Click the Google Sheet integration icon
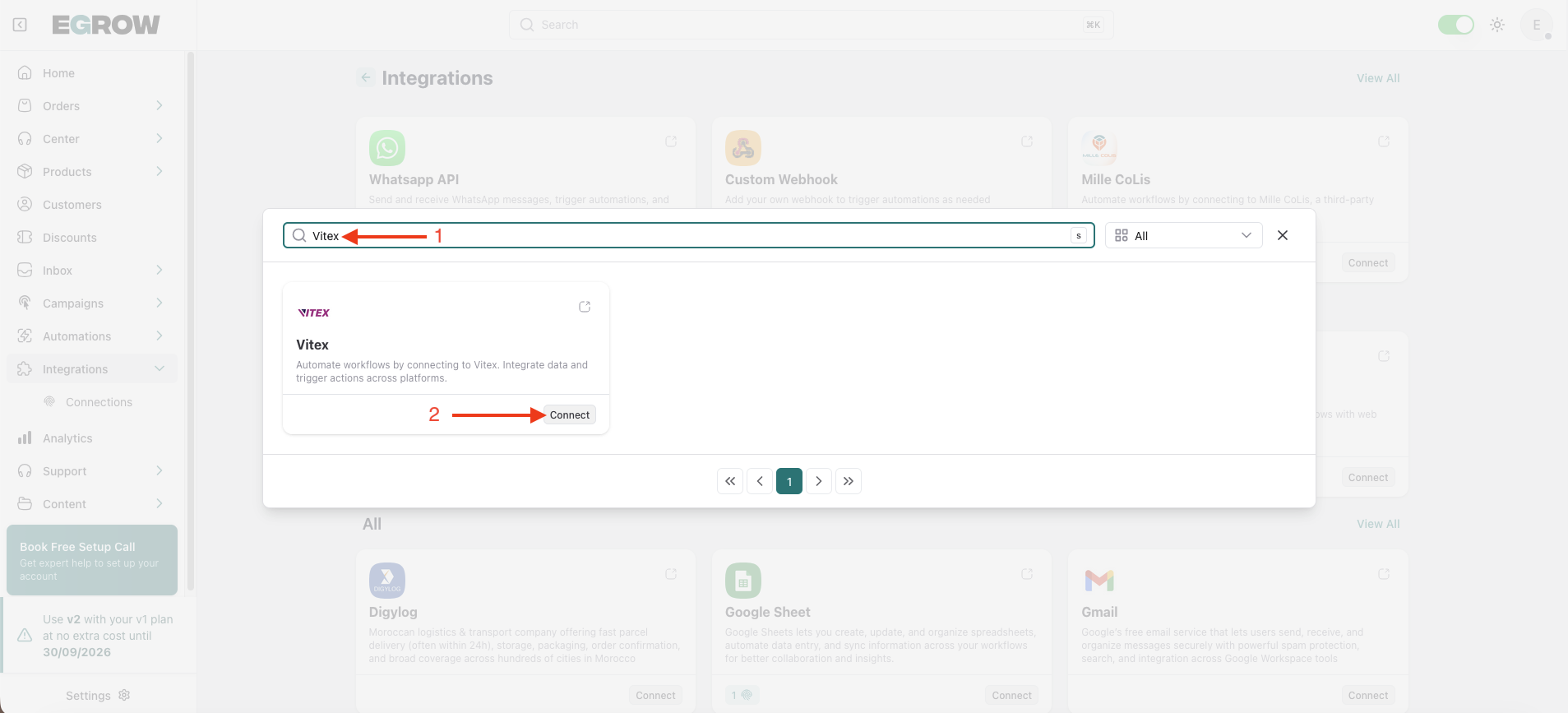This screenshot has width=1568, height=713. (743, 581)
